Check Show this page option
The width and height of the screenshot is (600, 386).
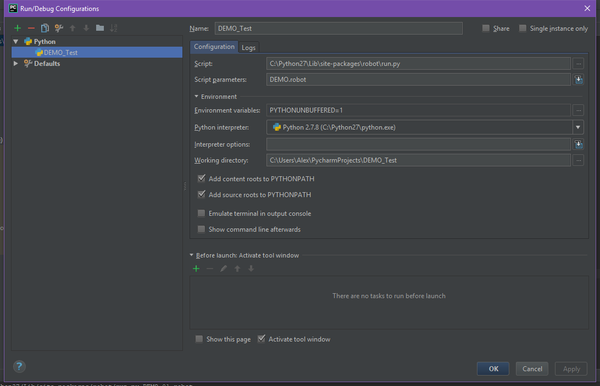pos(199,339)
